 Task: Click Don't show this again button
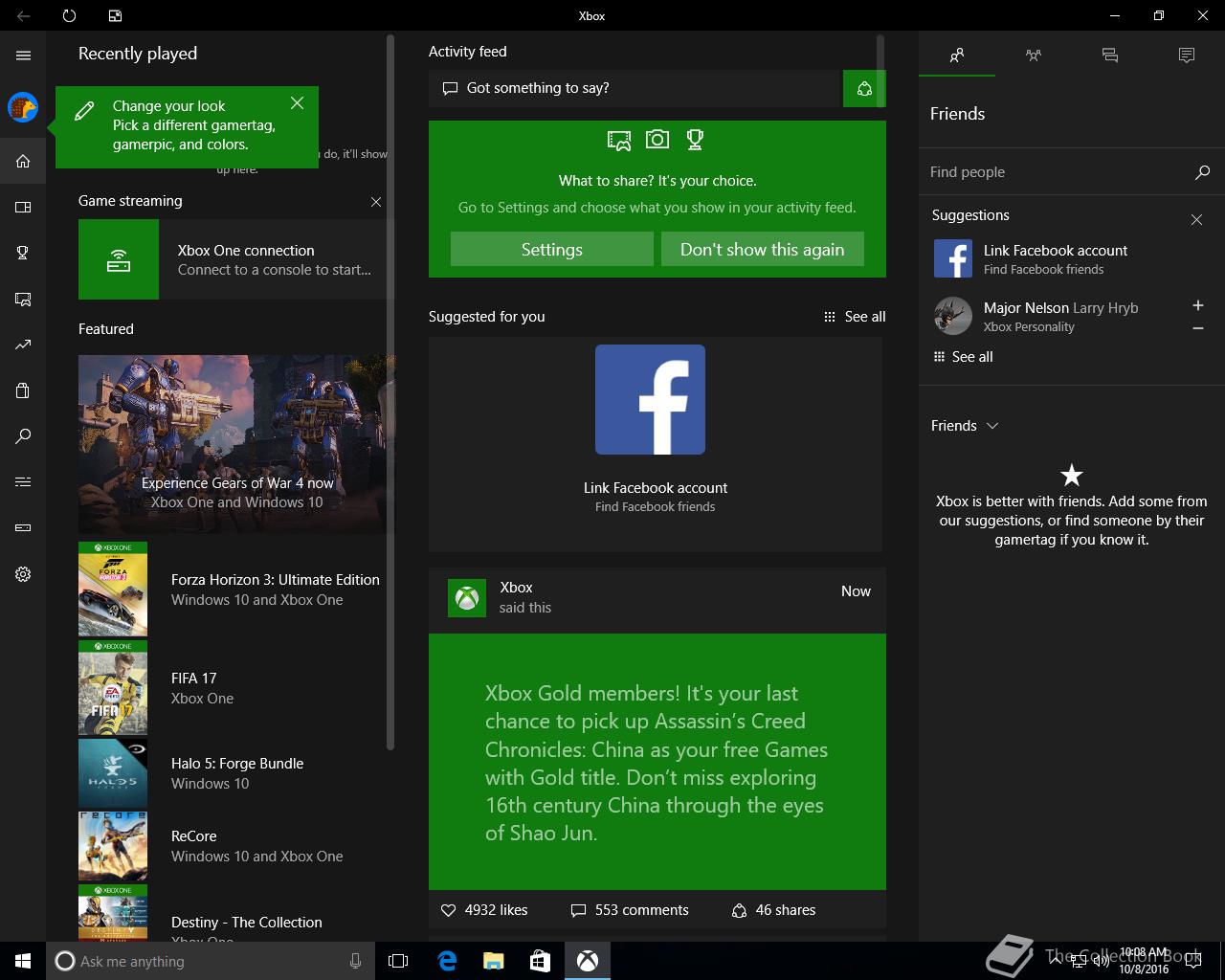coord(763,249)
